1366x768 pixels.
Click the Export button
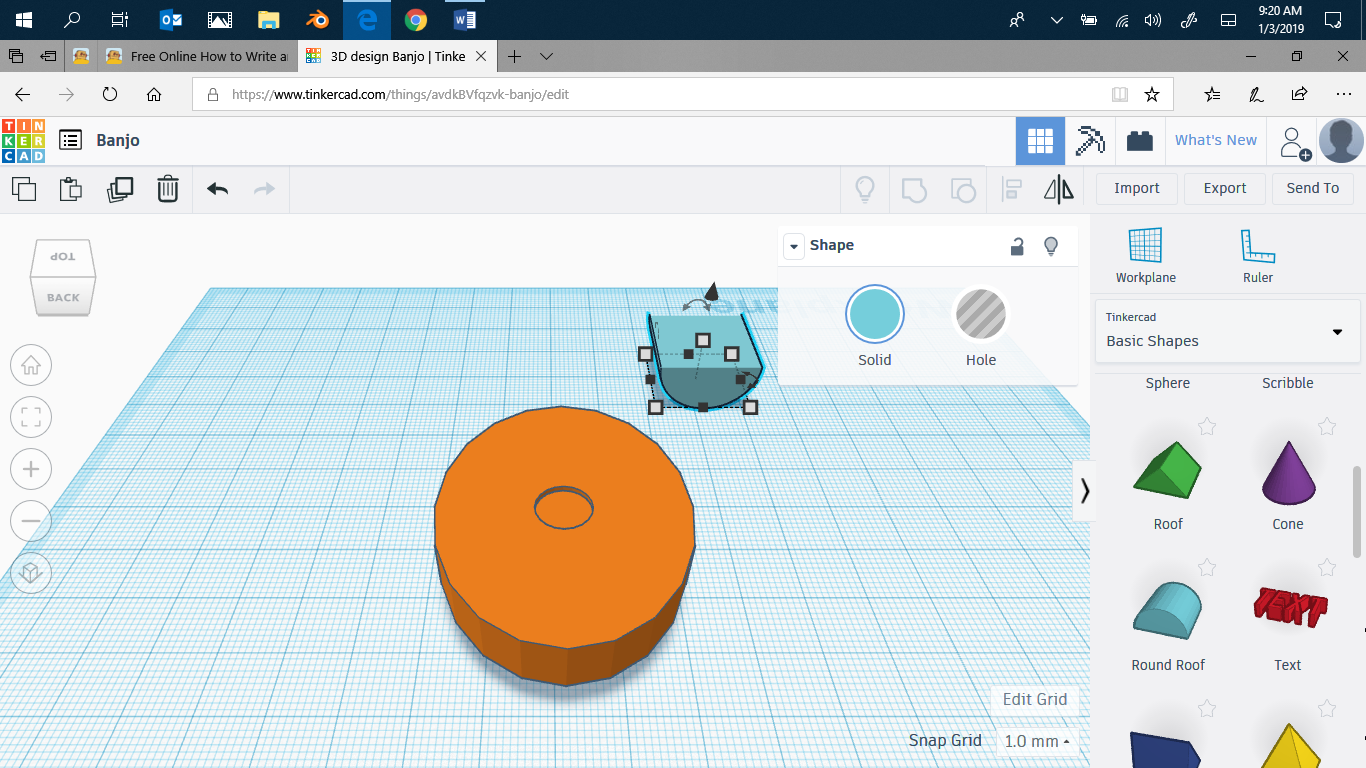click(1225, 188)
